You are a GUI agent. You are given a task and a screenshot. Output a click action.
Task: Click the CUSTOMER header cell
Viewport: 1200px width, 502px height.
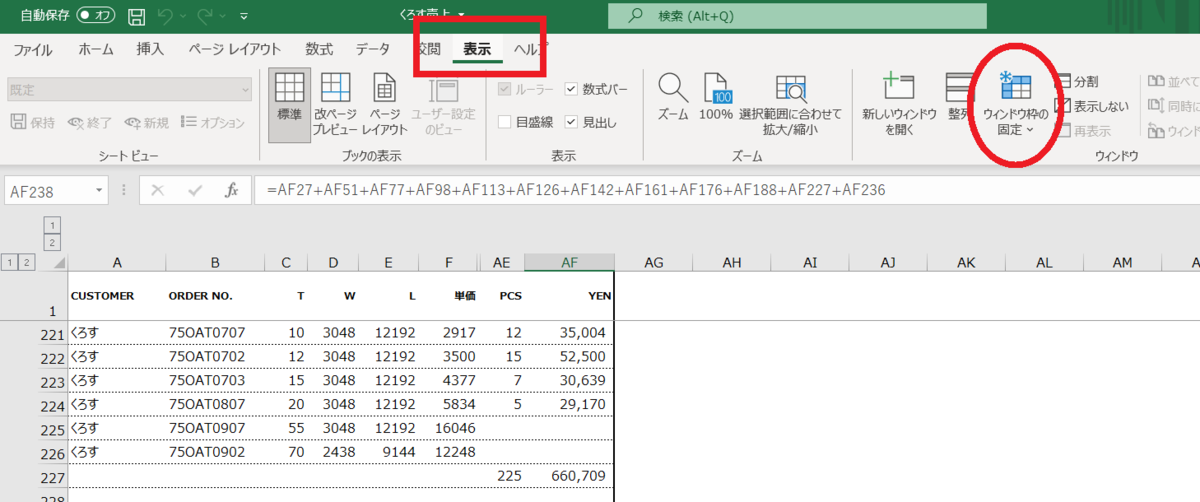pyautogui.click(x=117, y=296)
